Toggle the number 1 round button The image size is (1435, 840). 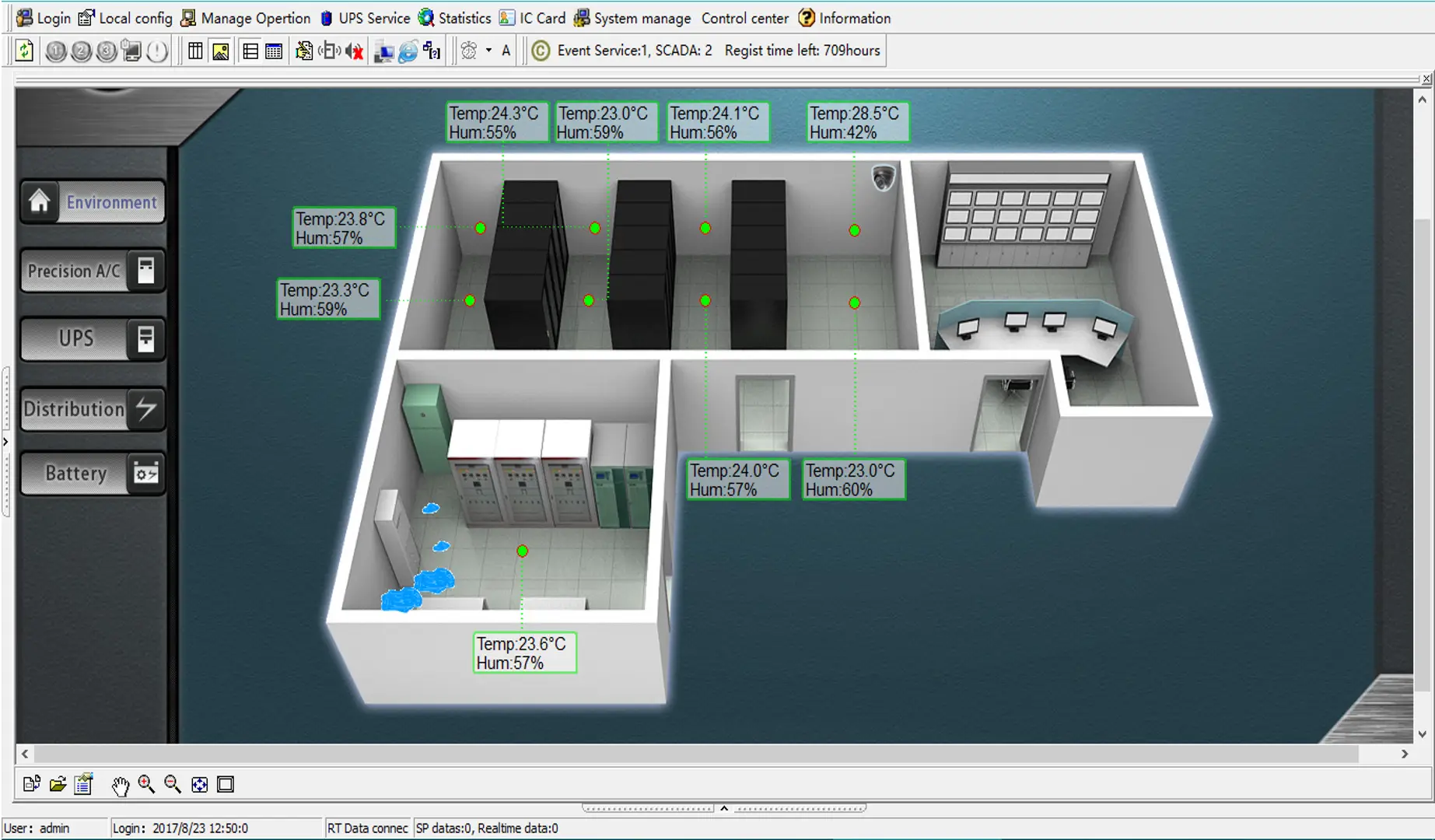tap(56, 51)
